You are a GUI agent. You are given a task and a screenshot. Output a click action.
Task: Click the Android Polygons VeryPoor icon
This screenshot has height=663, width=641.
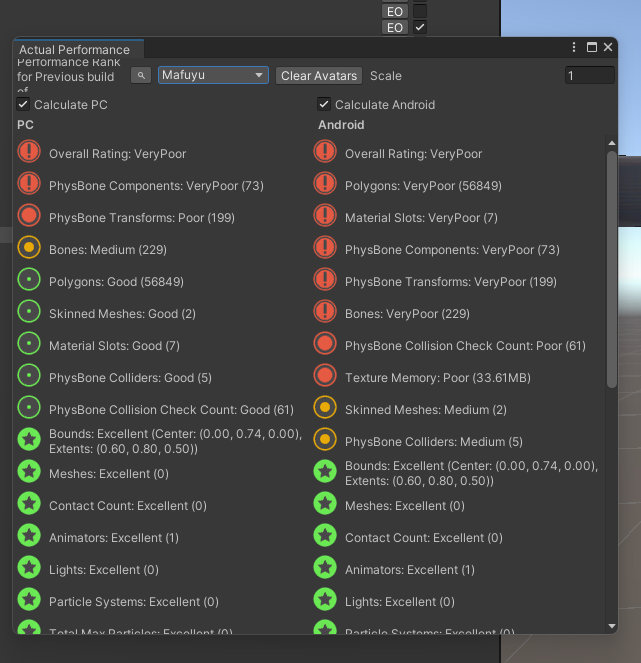tap(325, 184)
